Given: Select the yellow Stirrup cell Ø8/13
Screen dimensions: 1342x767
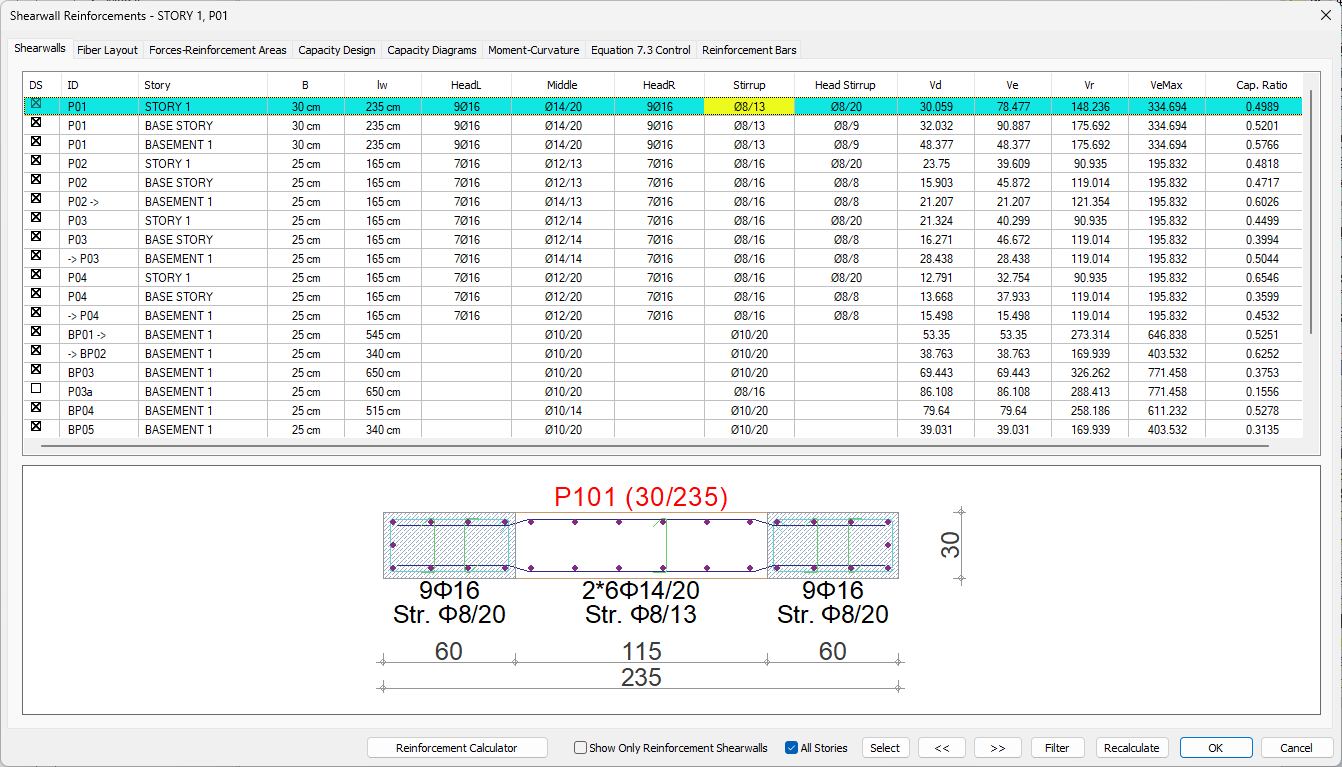Looking at the screenshot, I should click(749, 106).
